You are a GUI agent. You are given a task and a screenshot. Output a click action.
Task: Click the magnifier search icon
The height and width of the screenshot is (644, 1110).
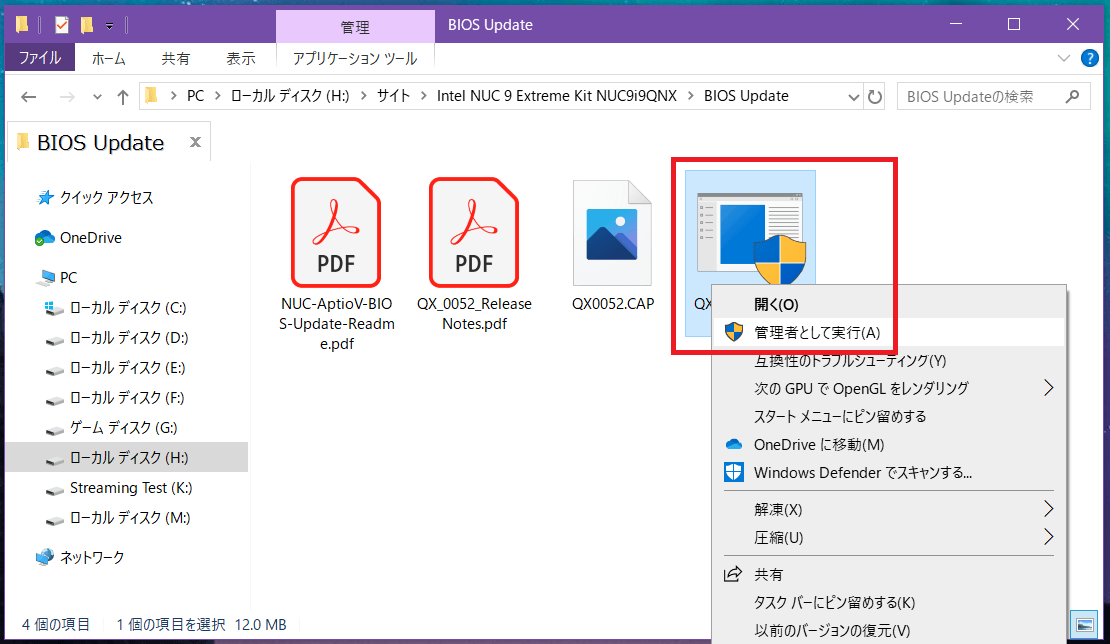tap(1072, 96)
